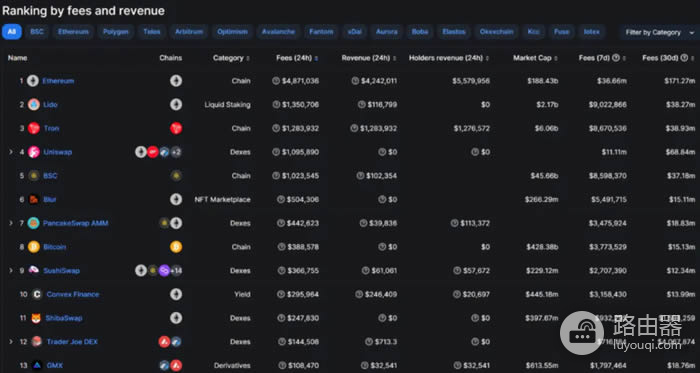Open the PancakeSwap AMM link
This screenshot has width=700, height=373.
pos(75,223)
